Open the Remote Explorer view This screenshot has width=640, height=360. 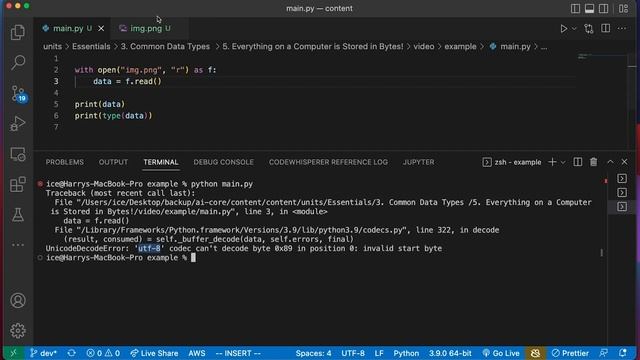pyautogui.click(x=18, y=154)
